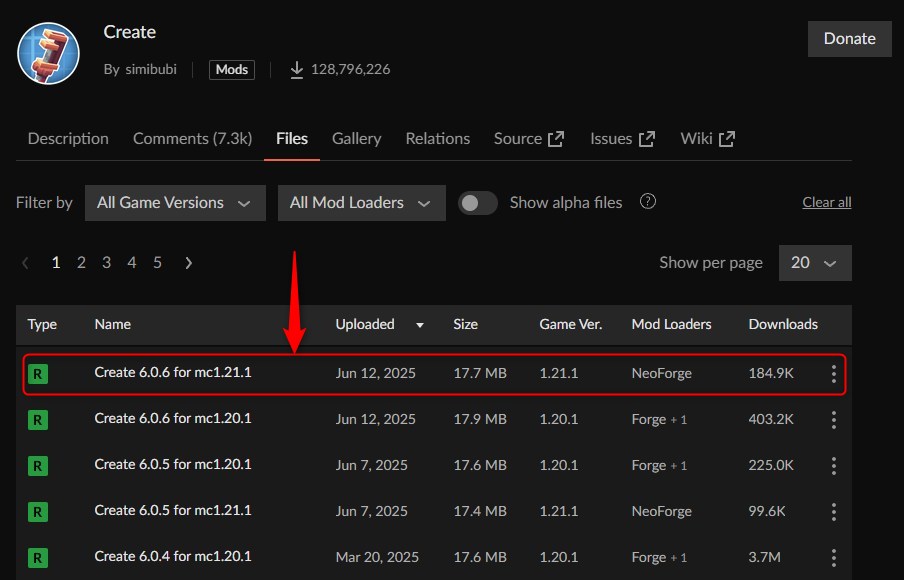Click the Donate button
The image size is (904, 580).
pos(850,39)
